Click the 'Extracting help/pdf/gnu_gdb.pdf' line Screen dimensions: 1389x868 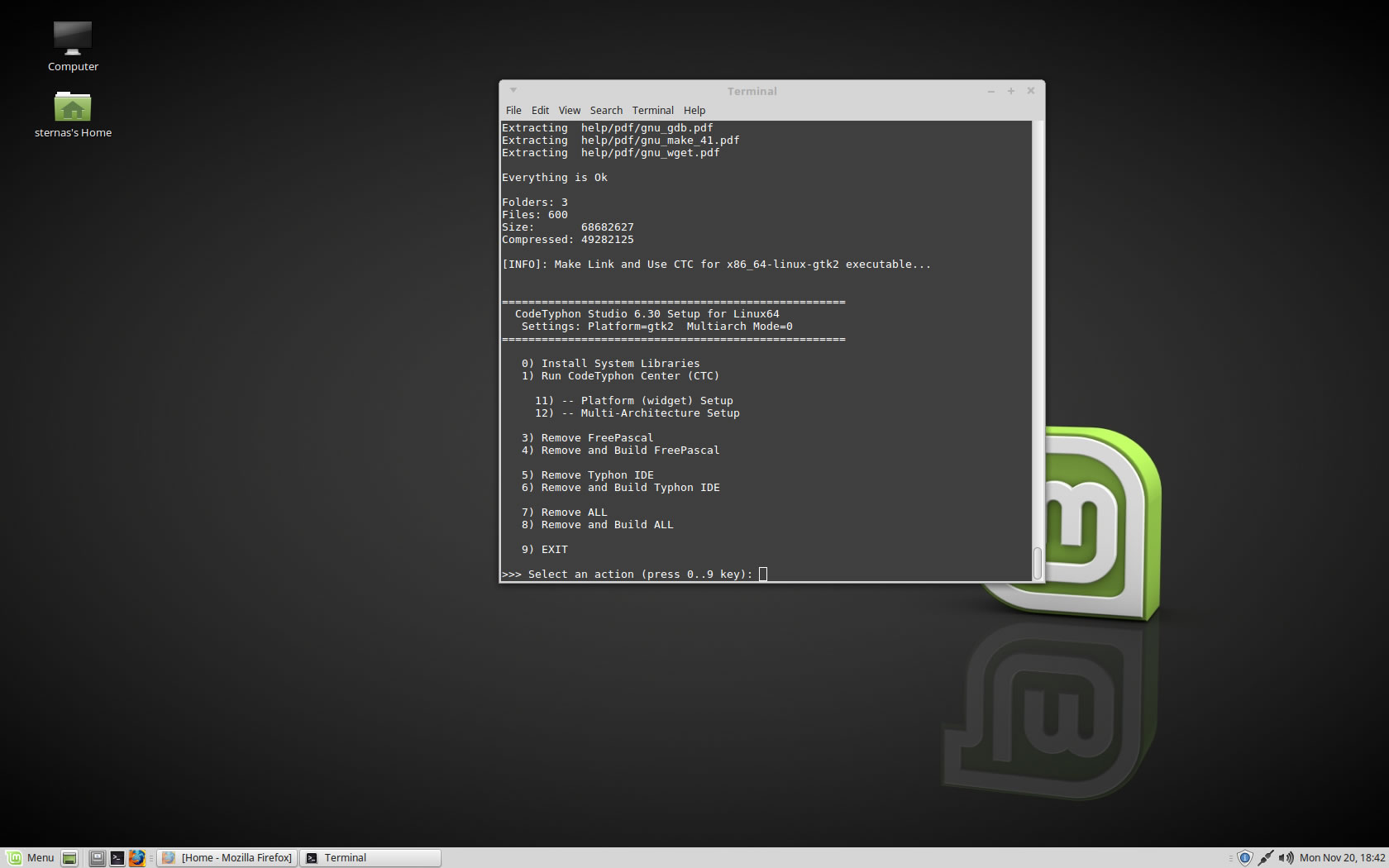[607, 127]
